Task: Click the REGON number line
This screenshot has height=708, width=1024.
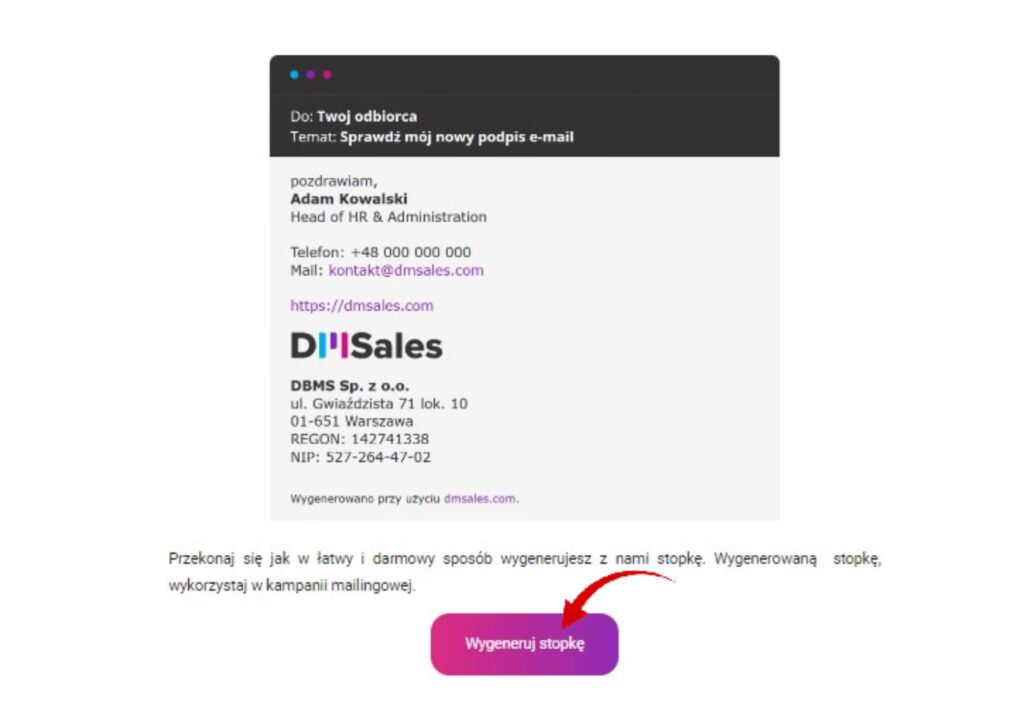Action: [x=359, y=439]
